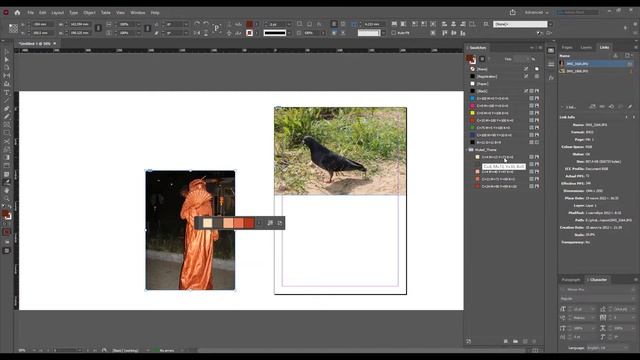The image size is (640, 360).
Task: Open the File menu
Action: coord(31,13)
